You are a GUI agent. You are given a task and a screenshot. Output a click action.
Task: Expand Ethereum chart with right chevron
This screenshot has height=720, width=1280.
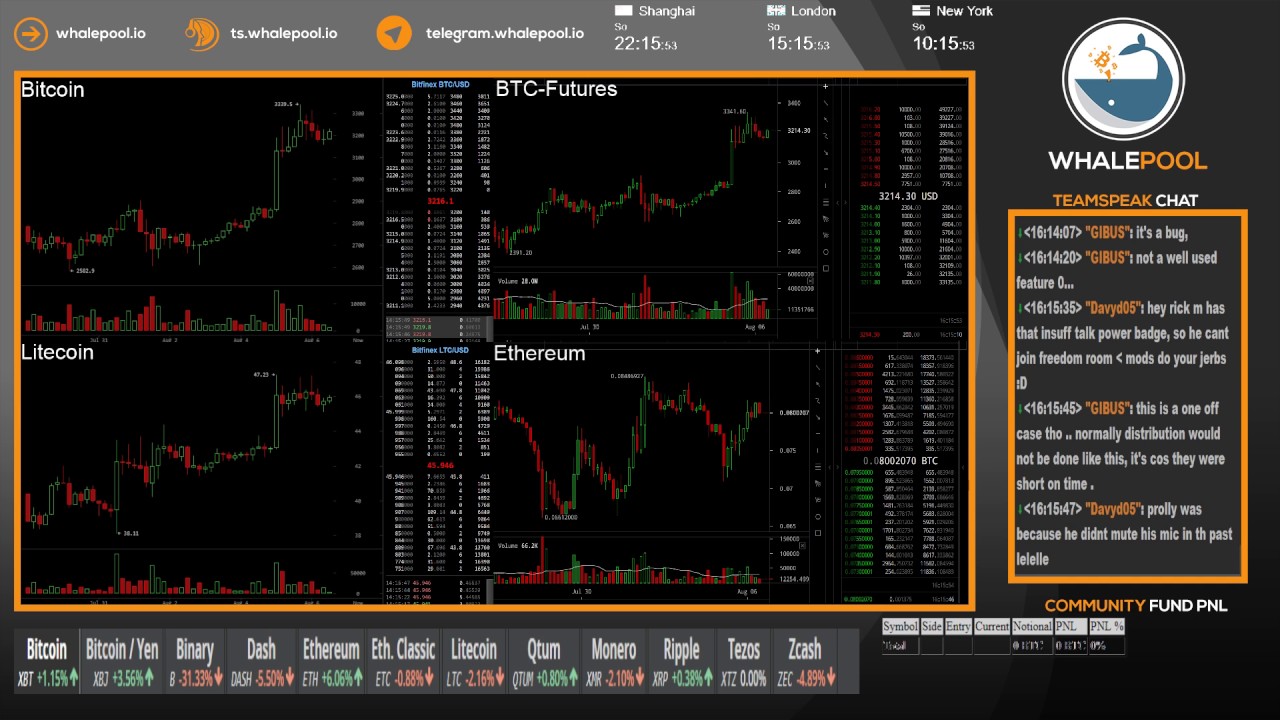[837, 467]
